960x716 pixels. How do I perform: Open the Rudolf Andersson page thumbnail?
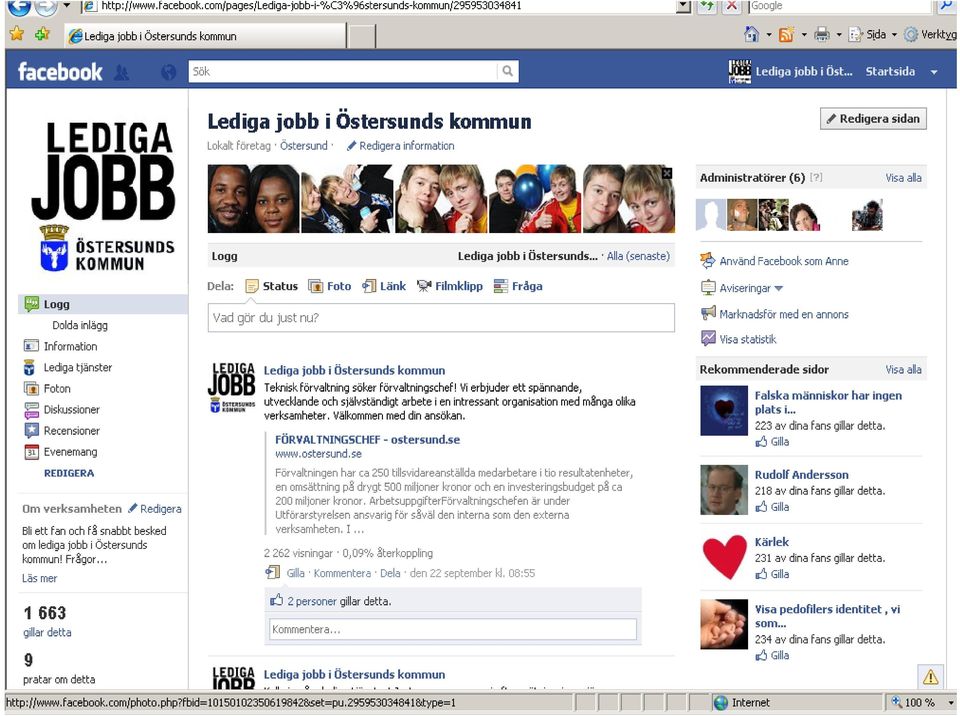(x=724, y=490)
